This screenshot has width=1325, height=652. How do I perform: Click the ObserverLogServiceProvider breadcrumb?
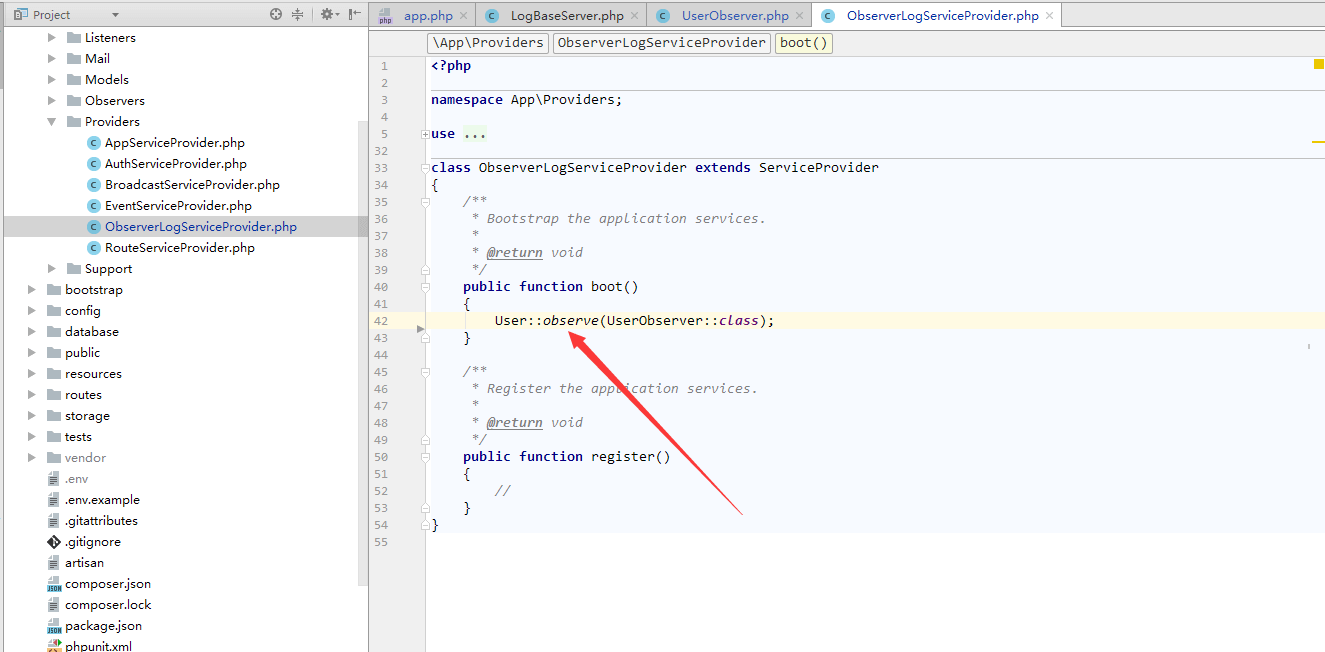pos(662,43)
